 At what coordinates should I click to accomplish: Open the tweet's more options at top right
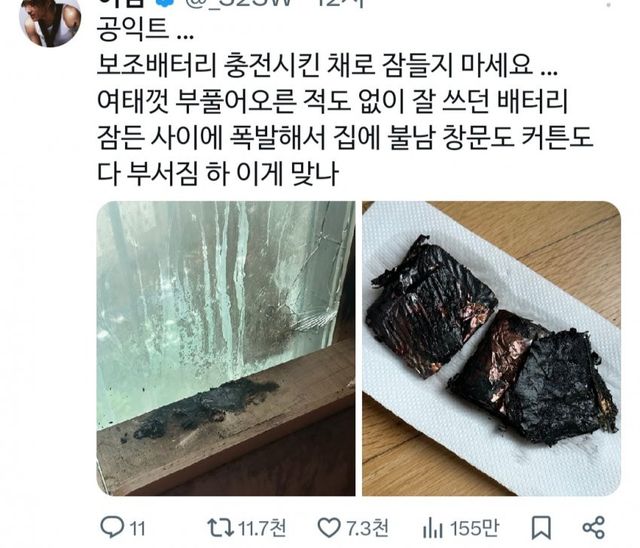(x=609, y=4)
